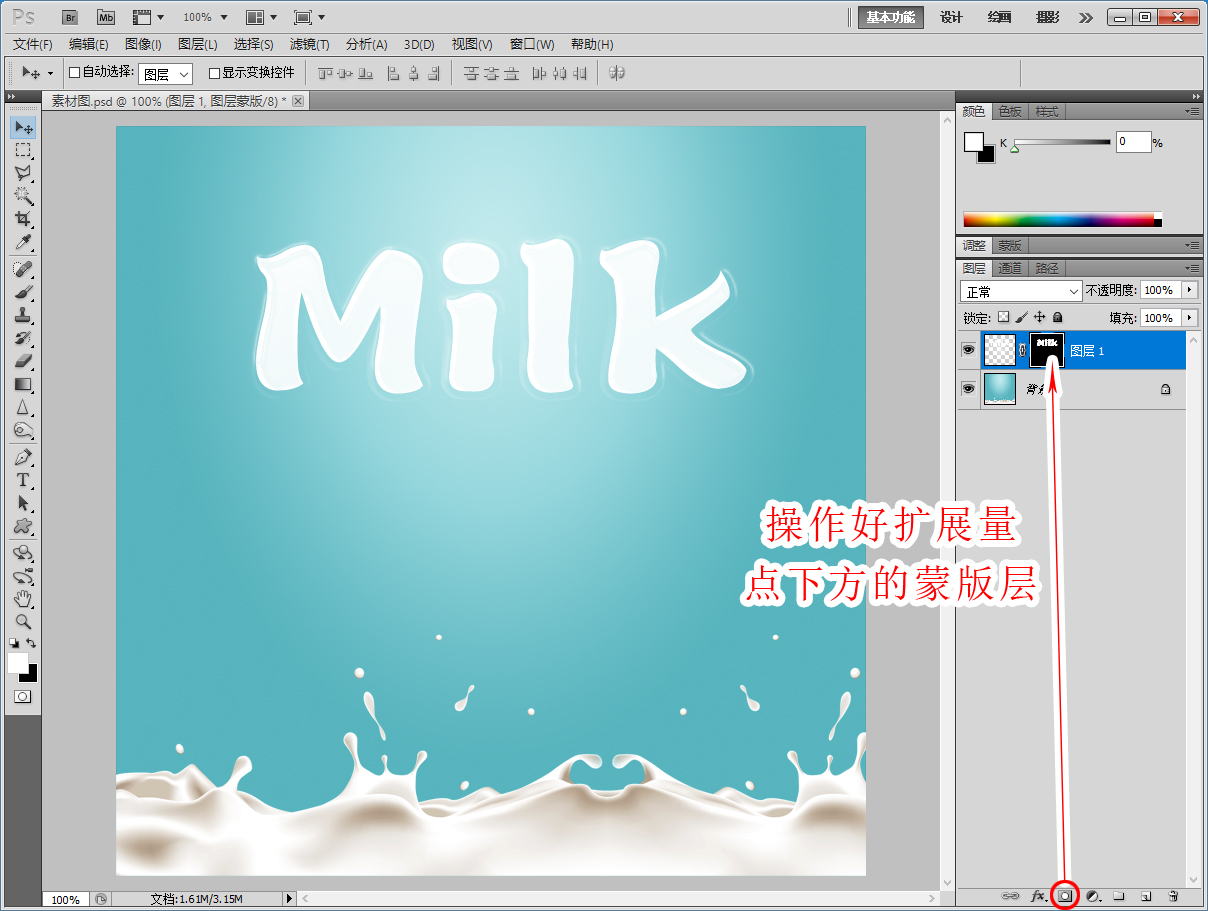
Task: Delete layer using the trash icon
Action: [1173, 896]
